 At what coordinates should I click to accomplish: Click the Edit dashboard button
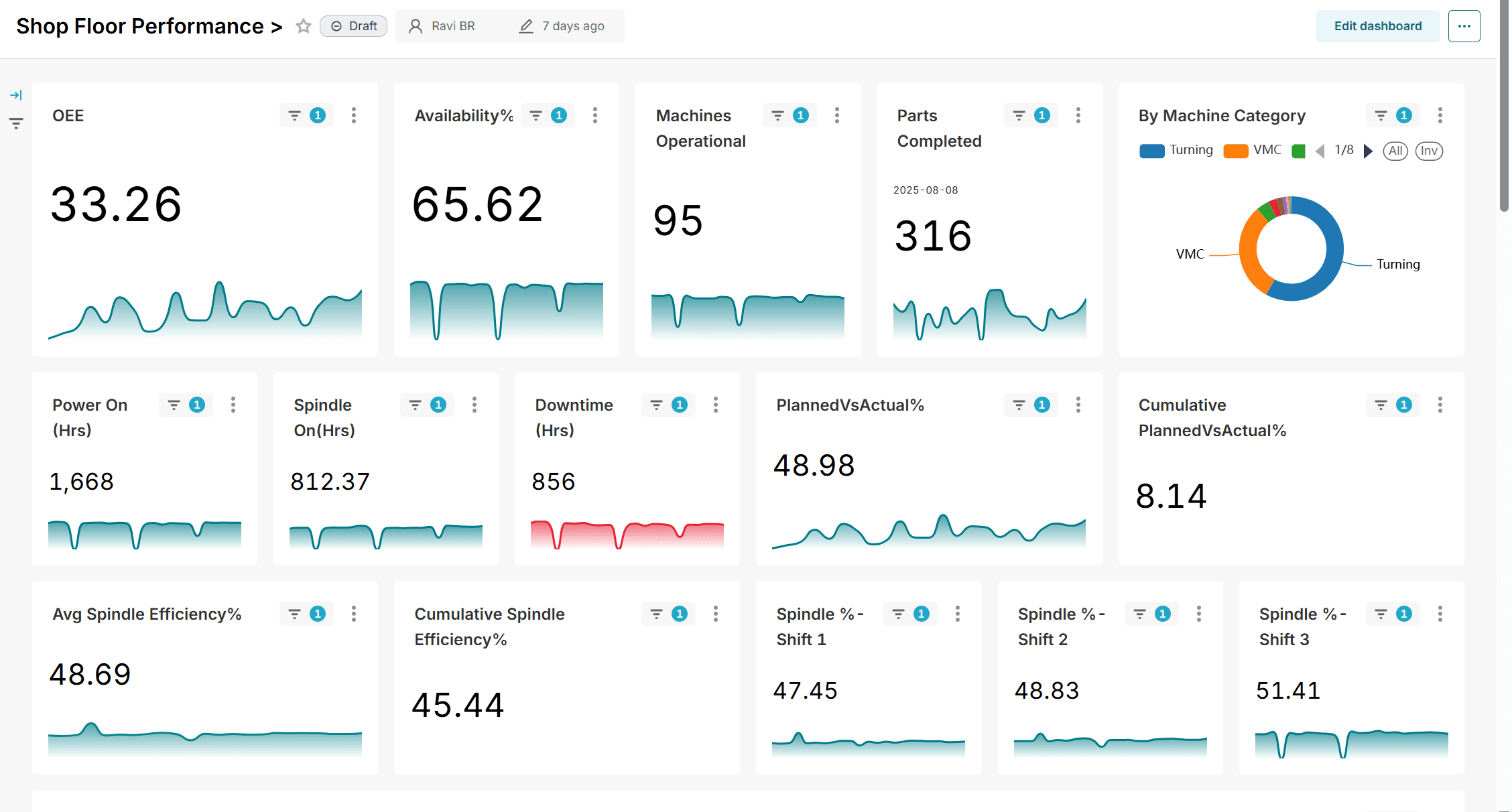click(1377, 26)
